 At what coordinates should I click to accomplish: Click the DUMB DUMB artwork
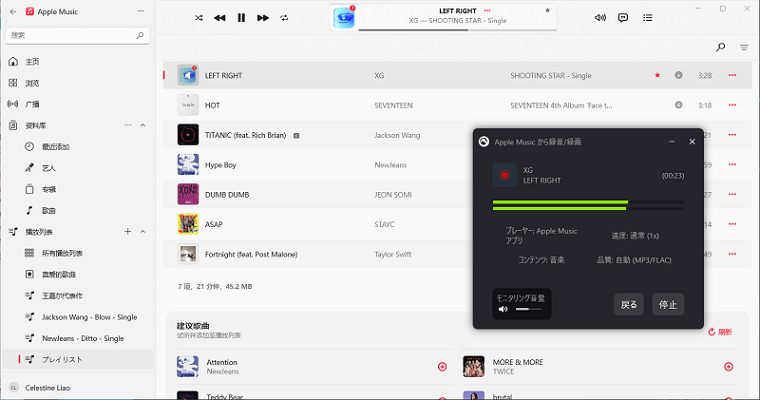tap(188, 194)
